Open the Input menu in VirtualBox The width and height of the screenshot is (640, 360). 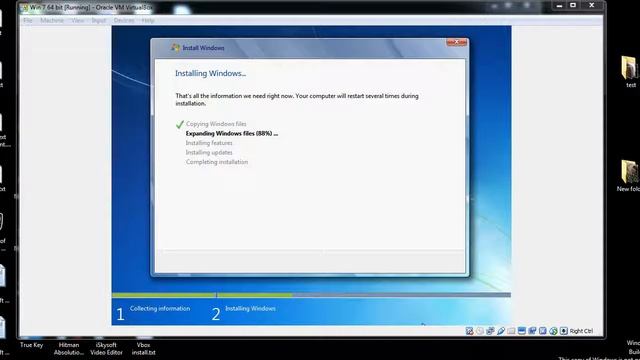(x=98, y=20)
